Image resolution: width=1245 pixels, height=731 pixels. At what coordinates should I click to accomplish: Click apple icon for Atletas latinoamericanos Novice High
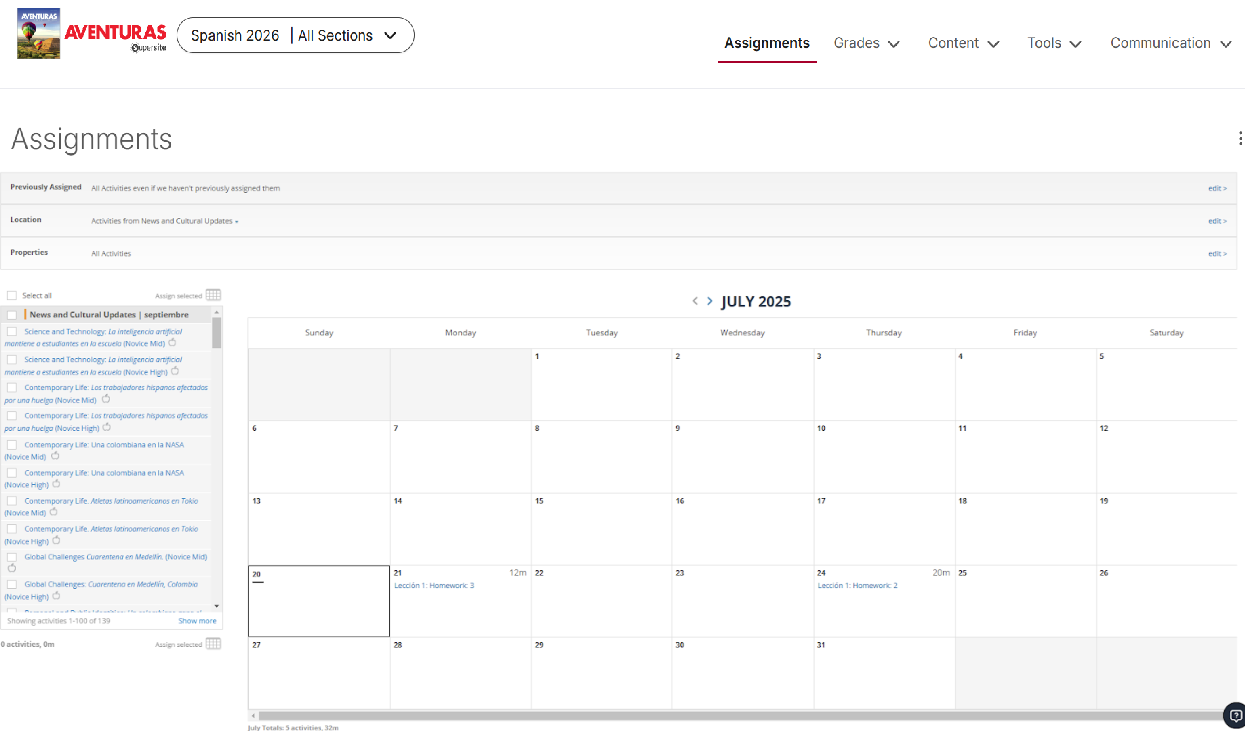(58, 539)
